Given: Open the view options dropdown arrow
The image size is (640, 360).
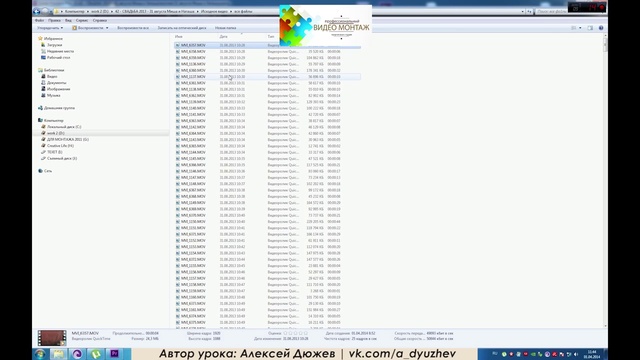Looking at the screenshot, I should point(580,28).
